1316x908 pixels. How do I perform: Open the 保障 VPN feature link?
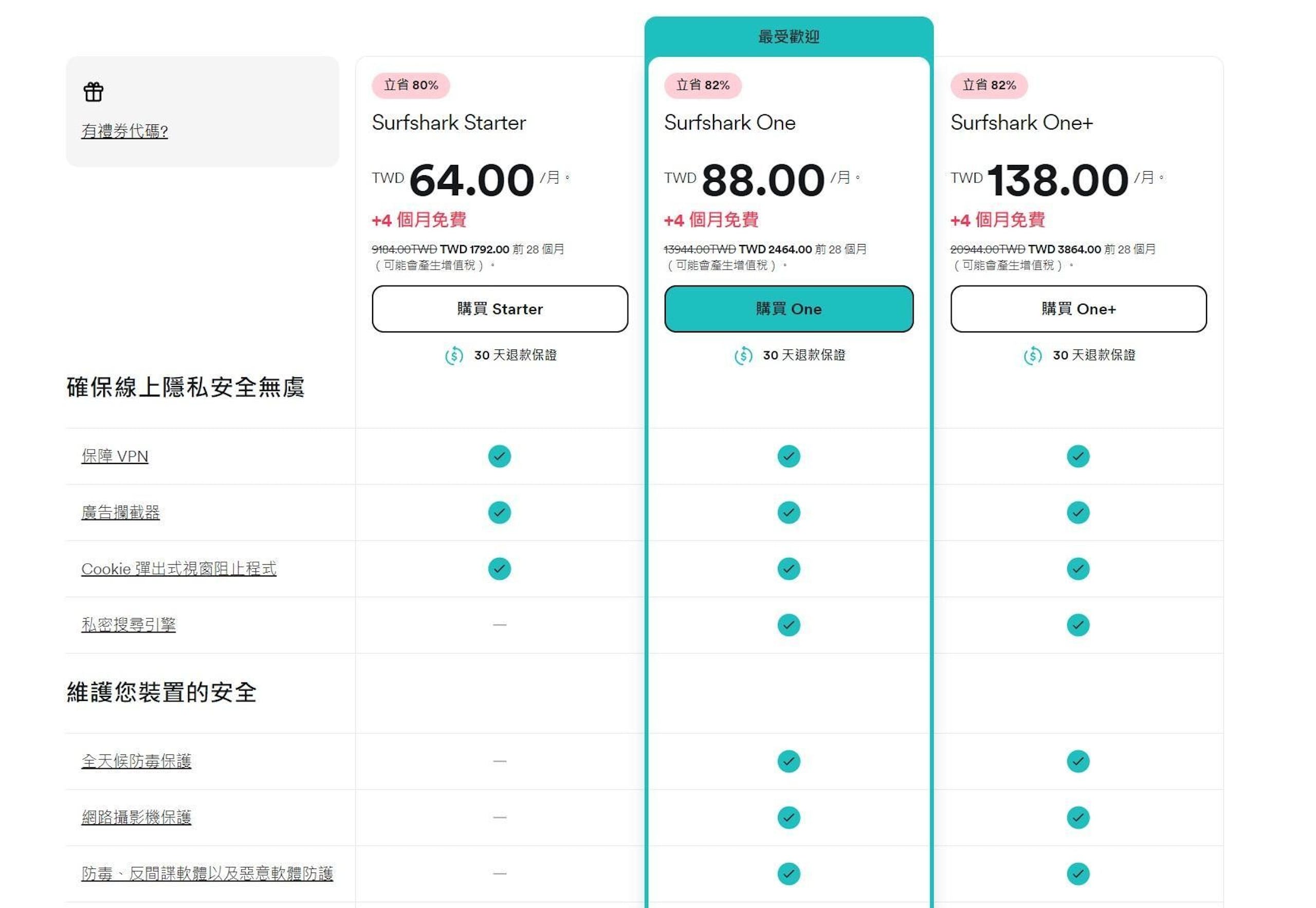[115, 456]
